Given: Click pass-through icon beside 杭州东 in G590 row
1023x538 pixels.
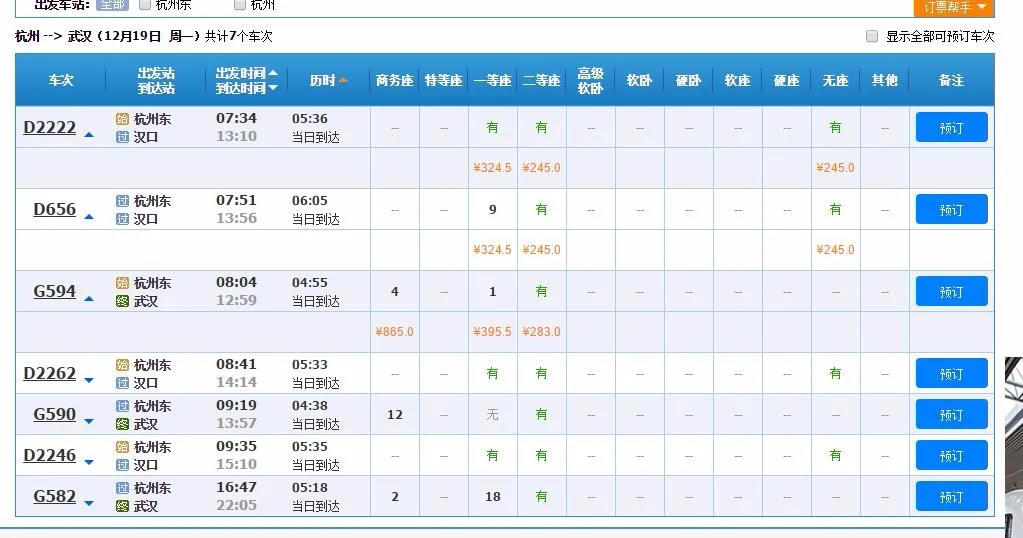Looking at the screenshot, I should tap(122, 406).
